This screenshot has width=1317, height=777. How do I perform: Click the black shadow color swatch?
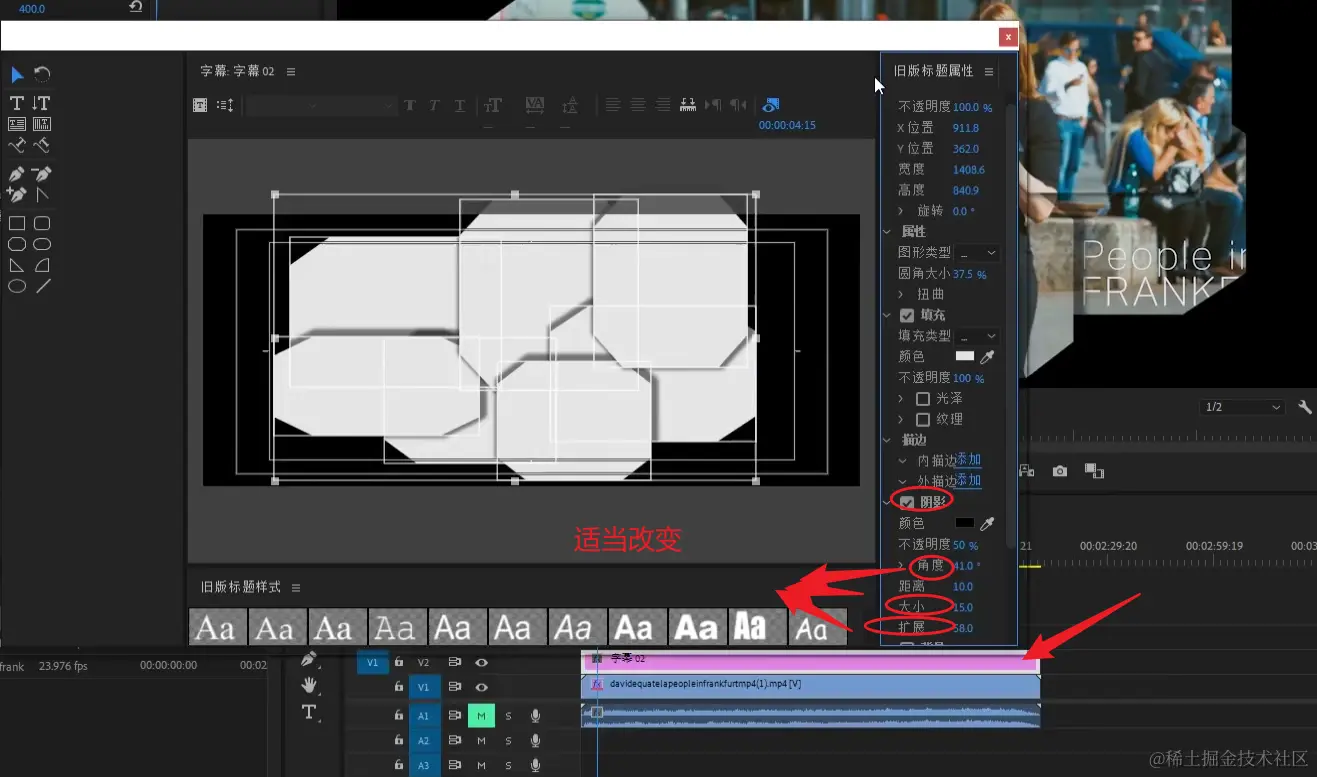[965, 523]
